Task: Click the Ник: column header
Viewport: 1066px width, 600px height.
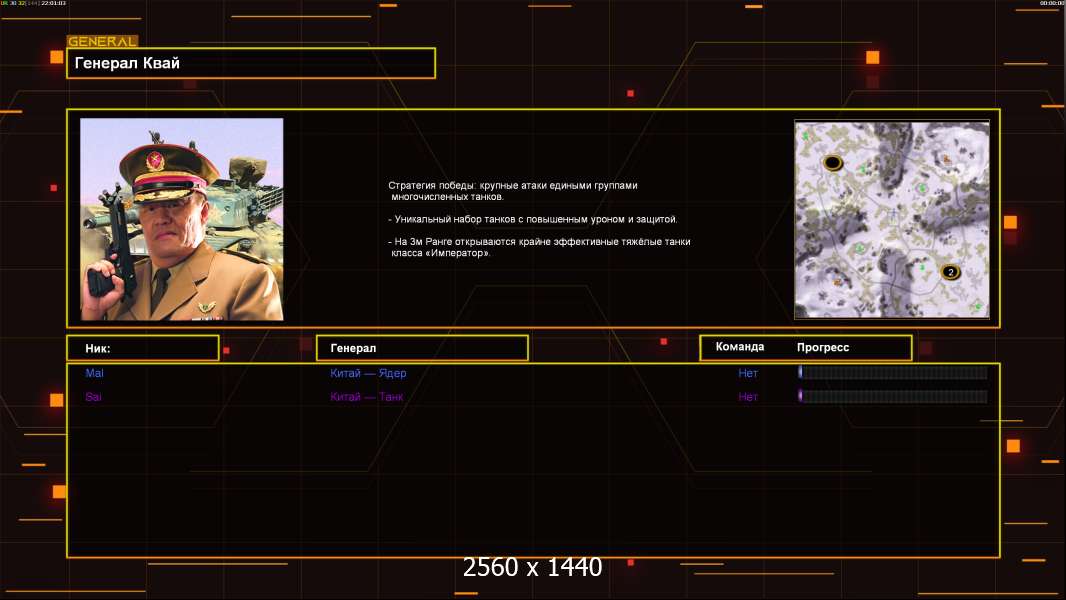Action: coord(142,348)
